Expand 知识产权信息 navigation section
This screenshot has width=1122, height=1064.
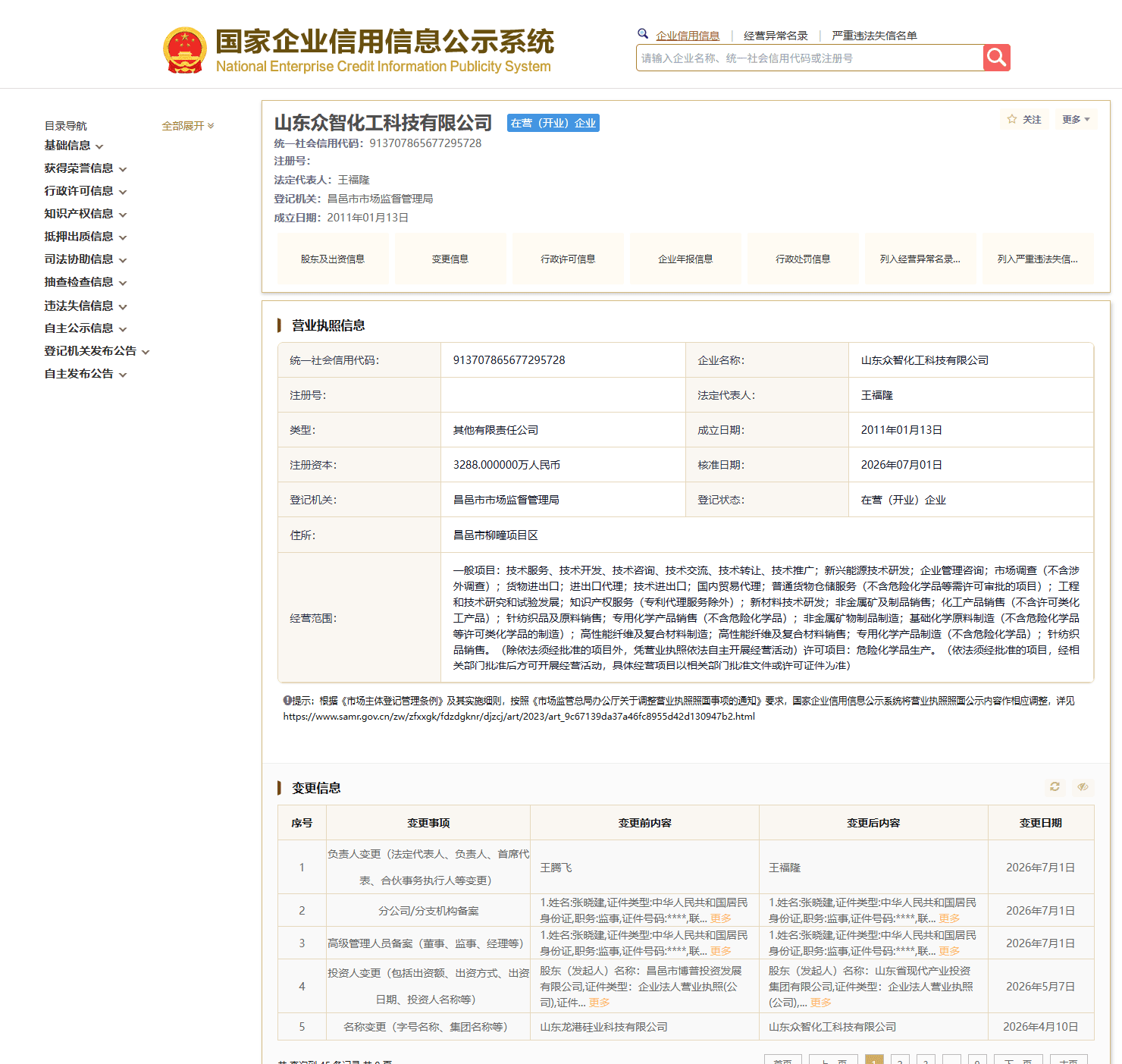coord(85,214)
